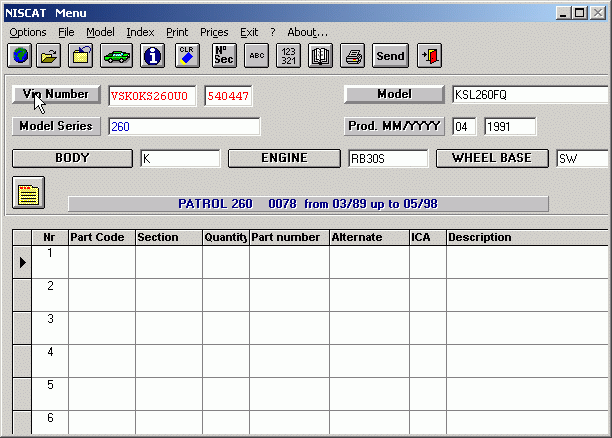Click the Alternate column header

coord(369,237)
